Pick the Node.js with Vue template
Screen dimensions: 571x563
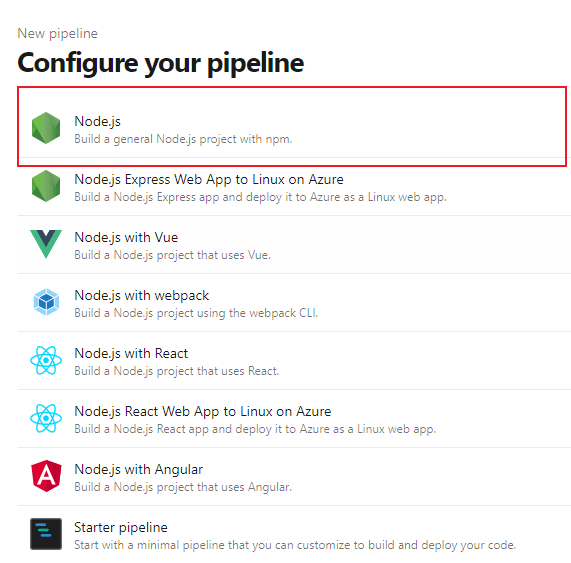[126, 237]
